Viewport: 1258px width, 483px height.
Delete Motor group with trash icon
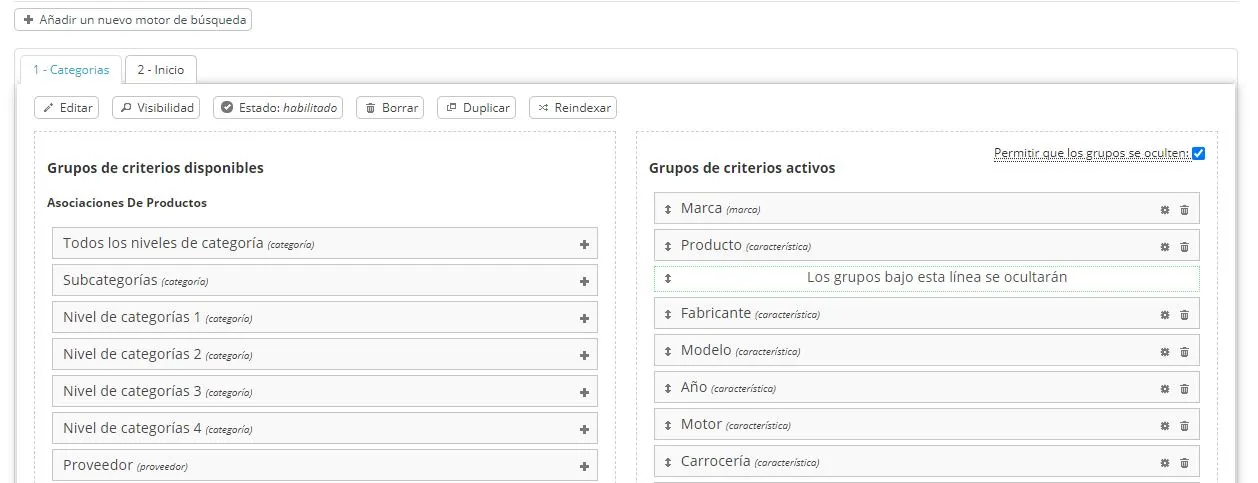(1184, 426)
